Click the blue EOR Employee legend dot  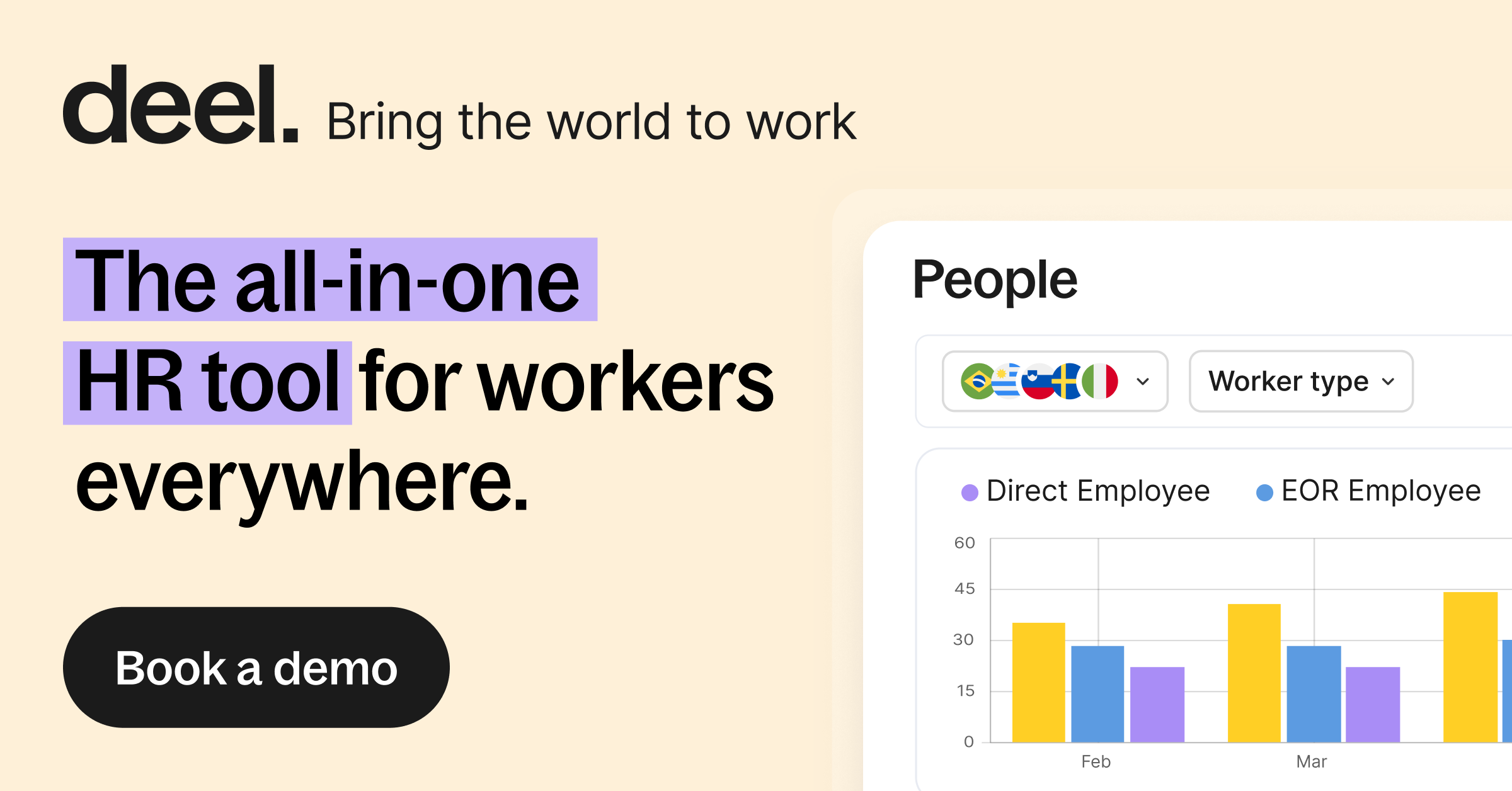pyautogui.click(x=1264, y=492)
